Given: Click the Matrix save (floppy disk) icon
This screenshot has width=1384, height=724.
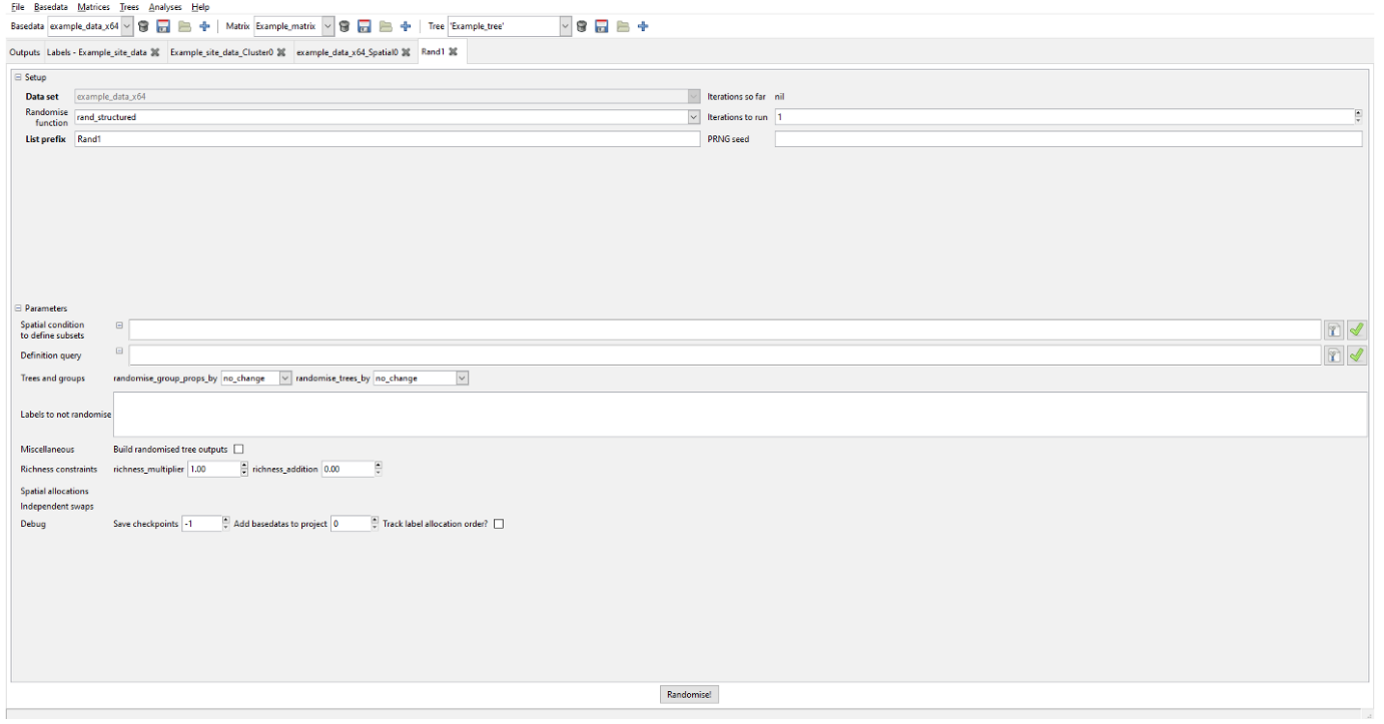Looking at the screenshot, I should (364, 26).
